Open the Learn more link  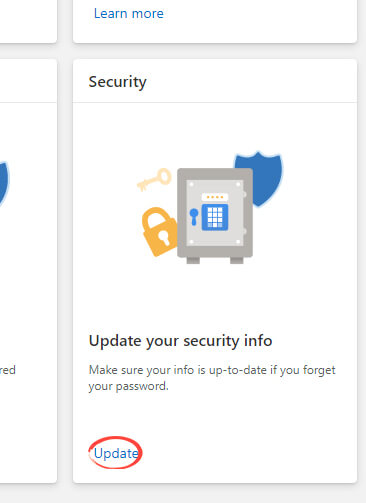[129, 13]
